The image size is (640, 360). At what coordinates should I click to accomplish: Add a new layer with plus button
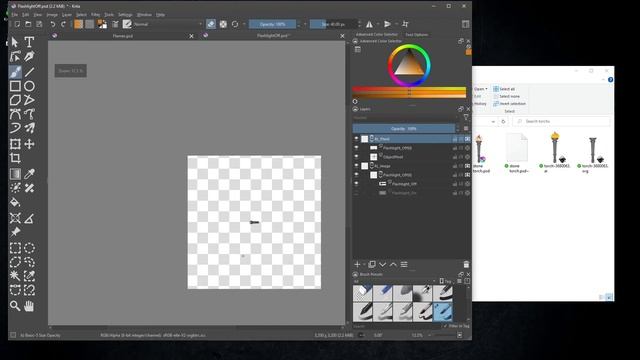[x=357, y=264]
